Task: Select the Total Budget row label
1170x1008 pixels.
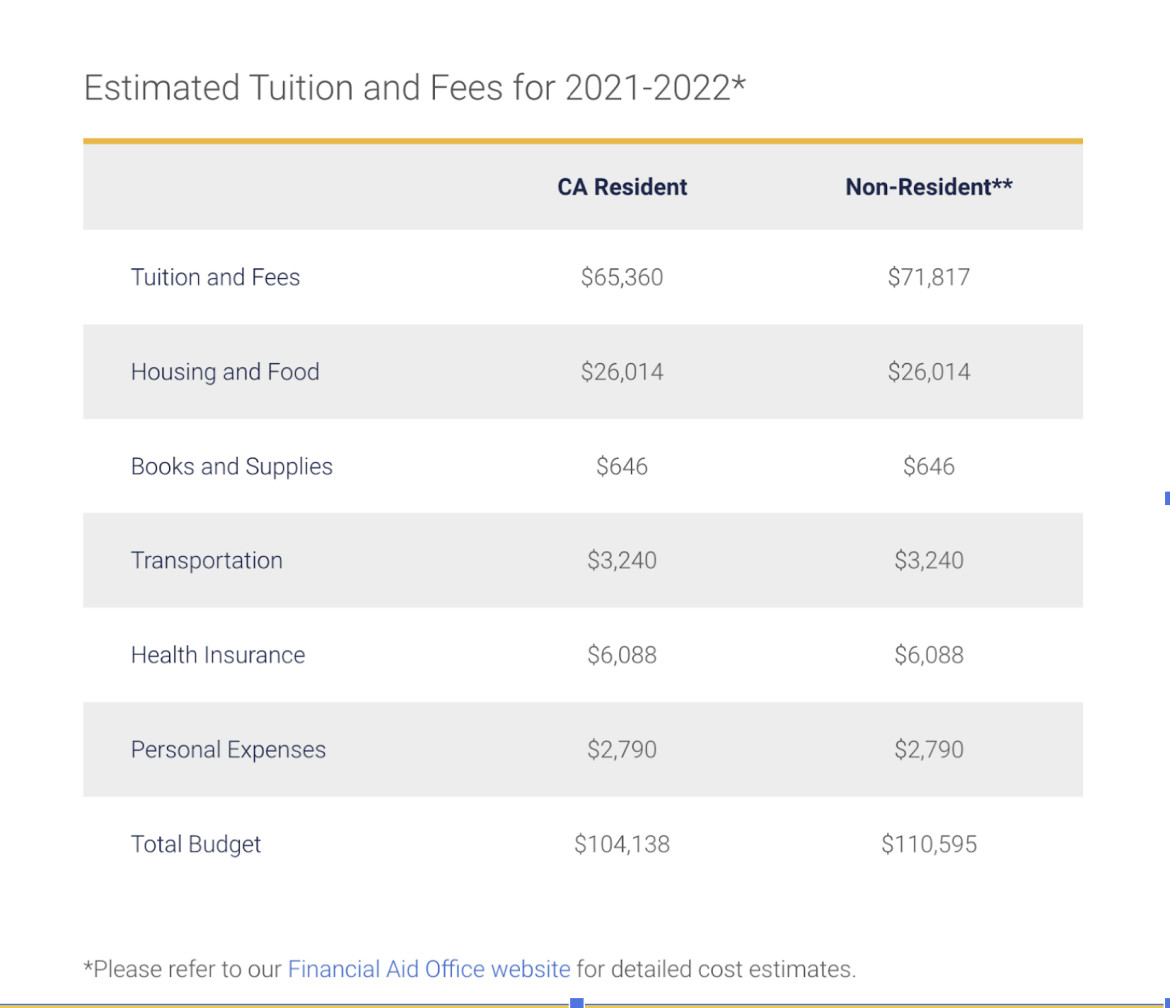Action: (196, 844)
